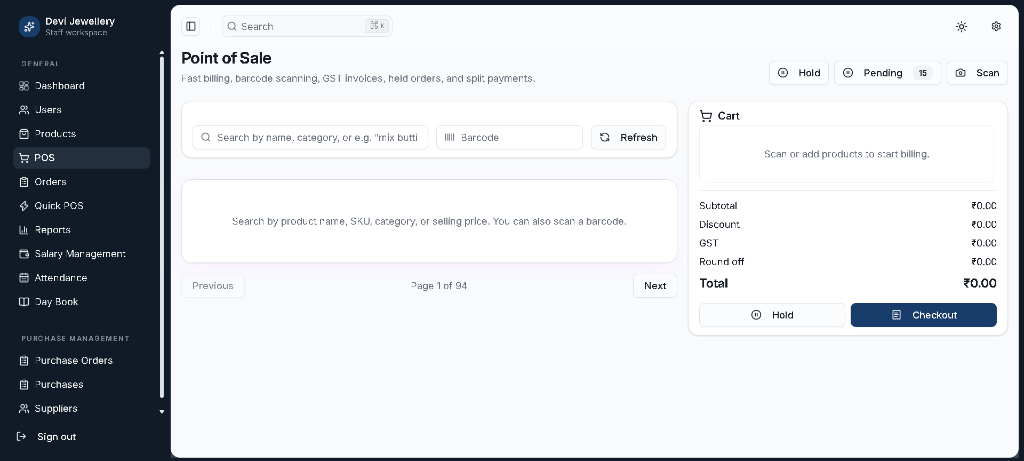Click the Purchase Orders clipboard icon
1024x461 pixels.
click(x=24, y=360)
